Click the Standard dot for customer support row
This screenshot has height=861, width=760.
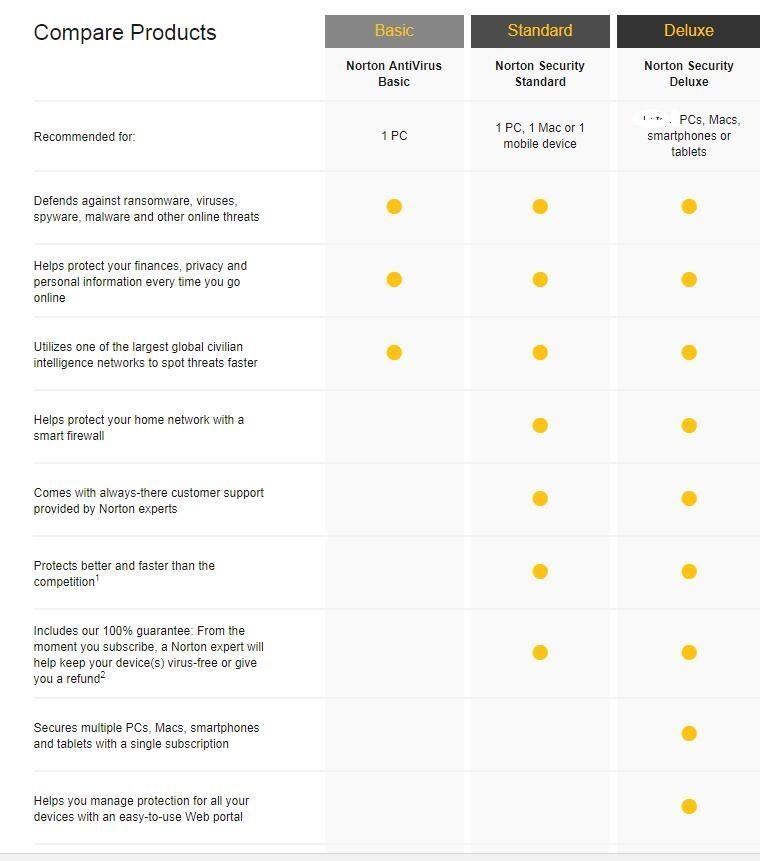(540, 499)
